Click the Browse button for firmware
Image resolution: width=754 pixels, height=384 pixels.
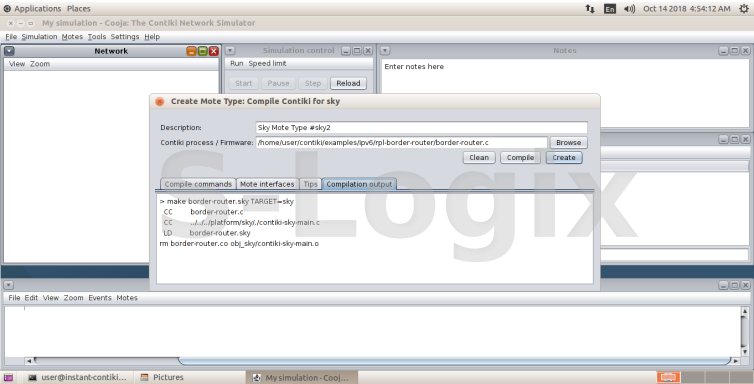(x=568, y=142)
